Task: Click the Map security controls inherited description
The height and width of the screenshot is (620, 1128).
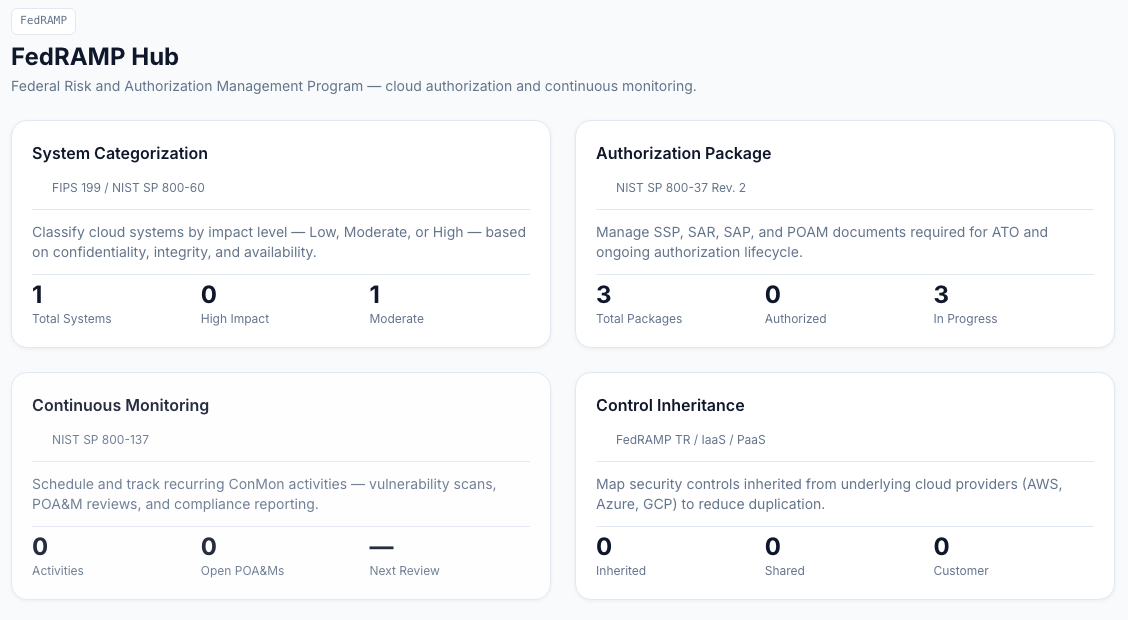Action: point(829,494)
